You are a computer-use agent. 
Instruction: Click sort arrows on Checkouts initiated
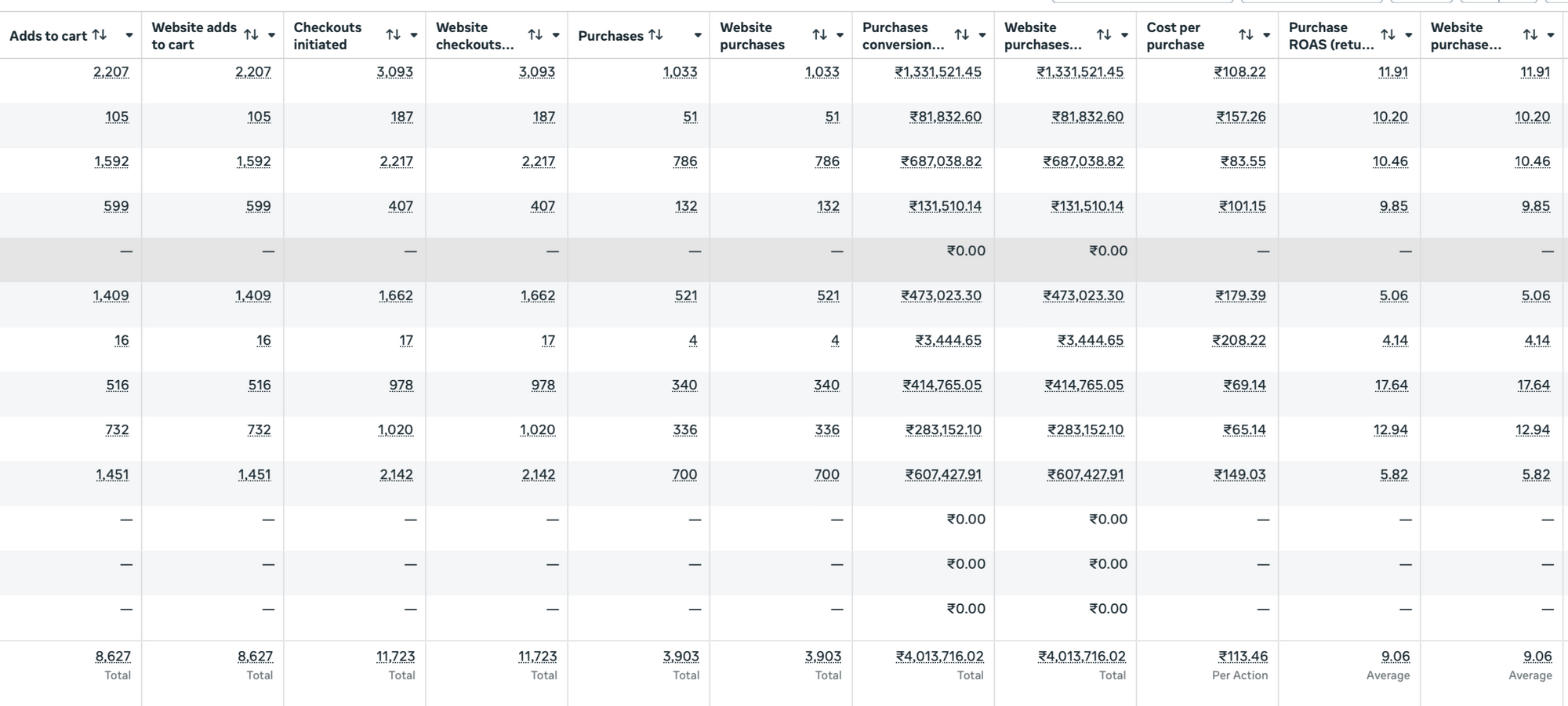pos(393,35)
